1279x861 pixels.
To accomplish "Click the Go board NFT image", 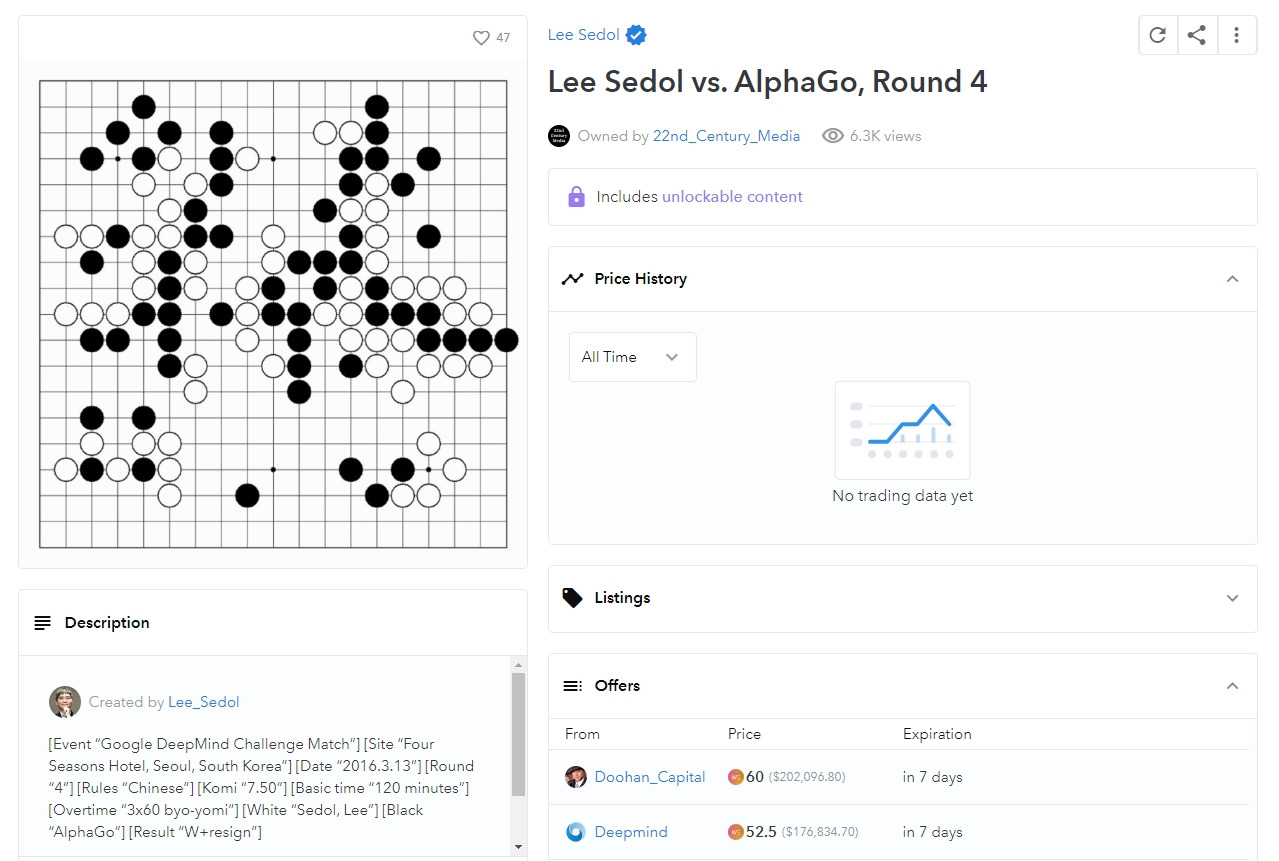I will pyautogui.click(x=273, y=314).
